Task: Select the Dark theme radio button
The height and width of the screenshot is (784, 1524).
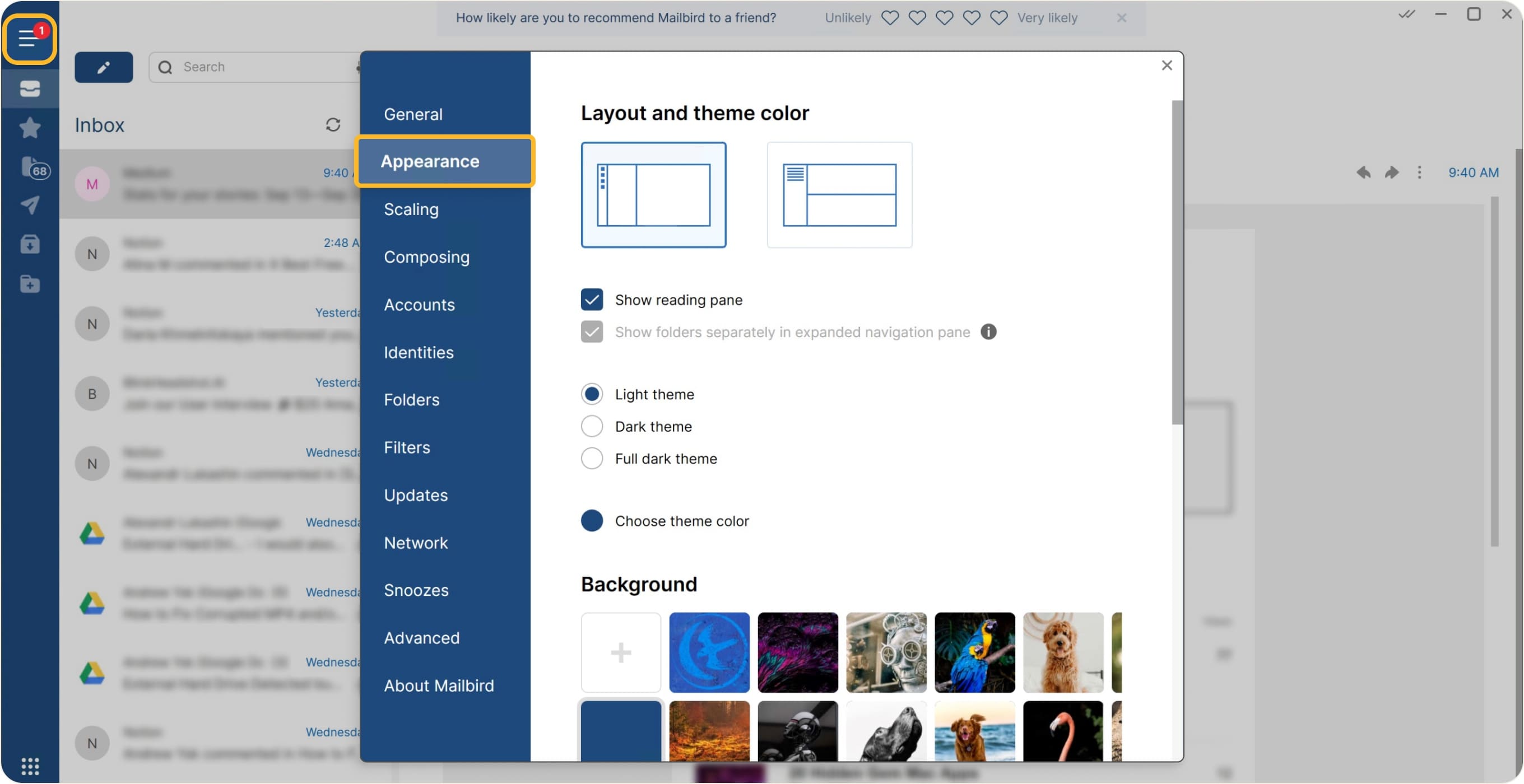Action: pyautogui.click(x=592, y=426)
